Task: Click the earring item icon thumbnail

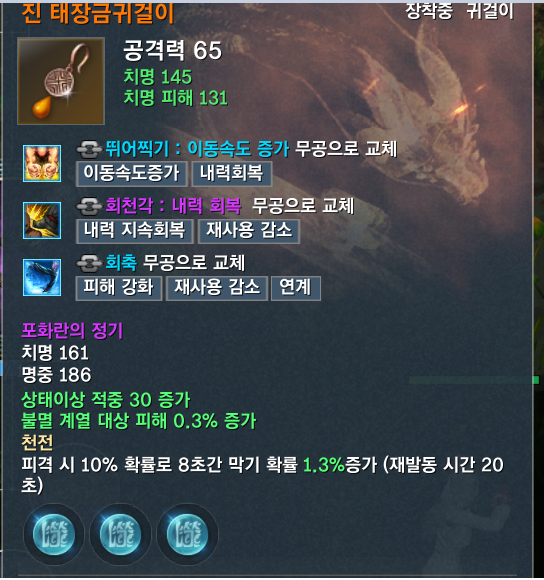Action: tap(61, 81)
